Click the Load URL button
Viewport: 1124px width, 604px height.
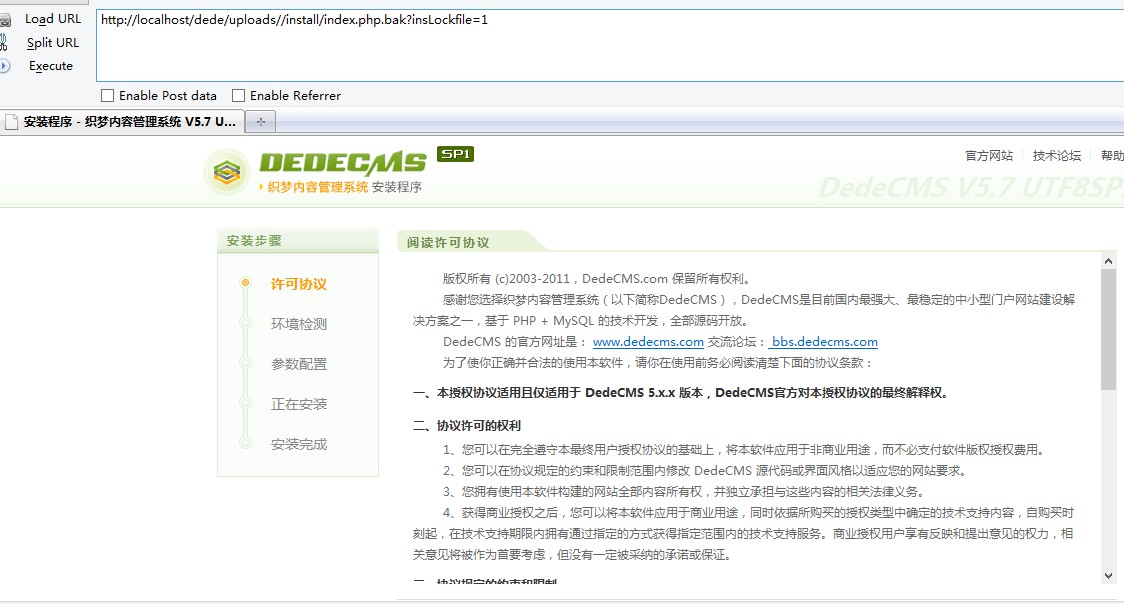tap(53, 19)
